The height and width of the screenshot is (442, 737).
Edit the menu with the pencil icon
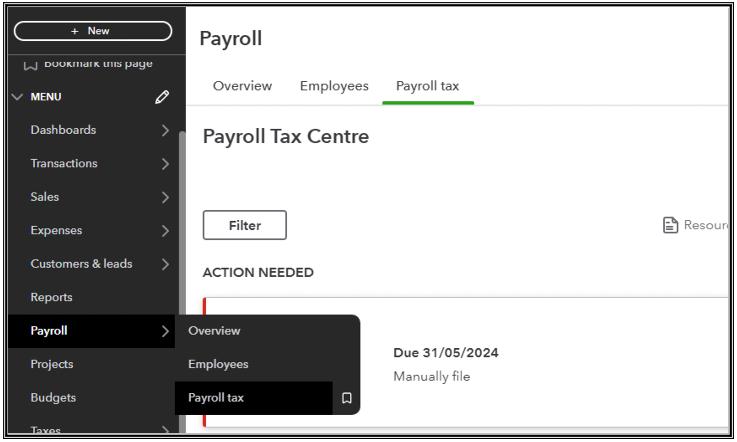[x=162, y=97]
